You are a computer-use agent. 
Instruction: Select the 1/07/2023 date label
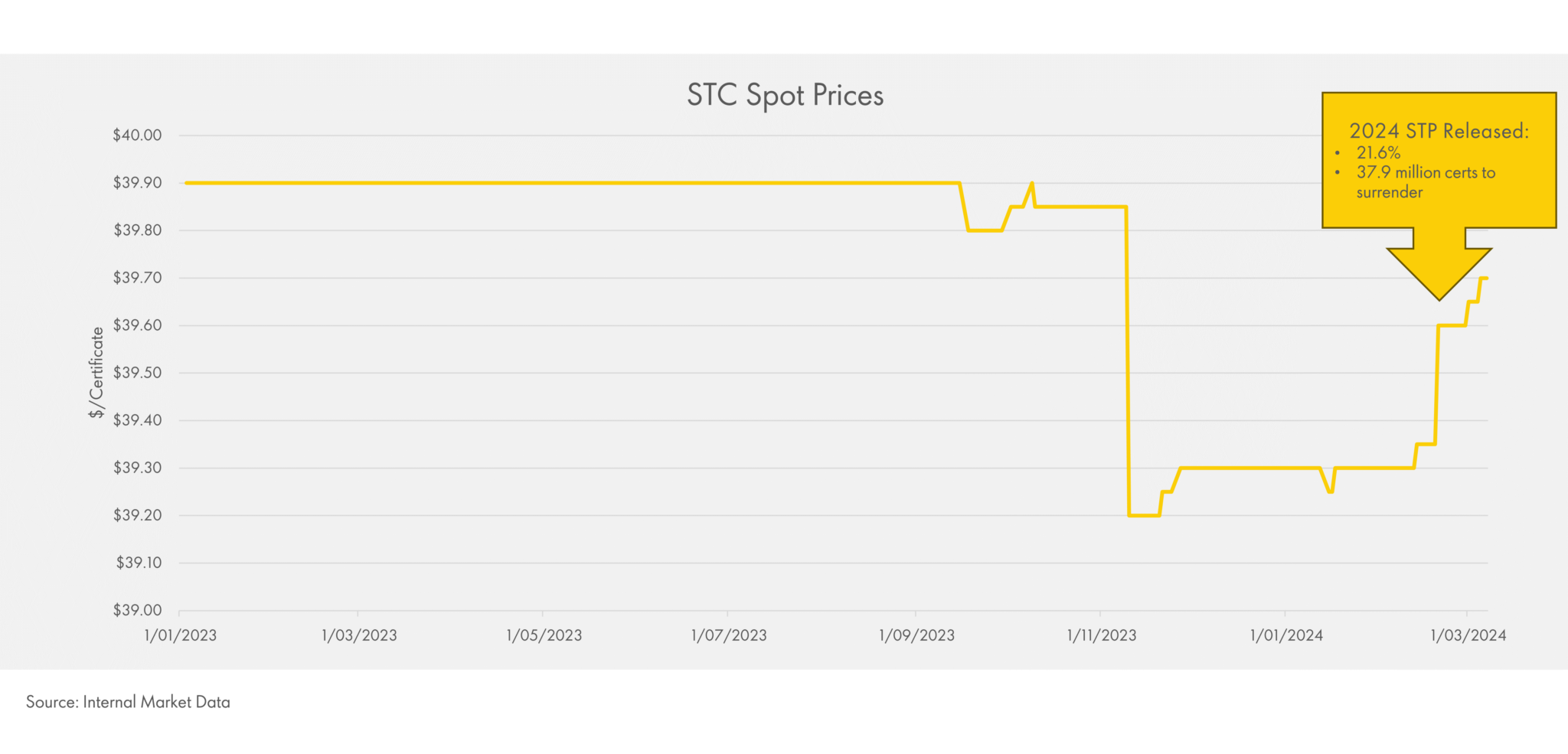pyautogui.click(x=729, y=635)
